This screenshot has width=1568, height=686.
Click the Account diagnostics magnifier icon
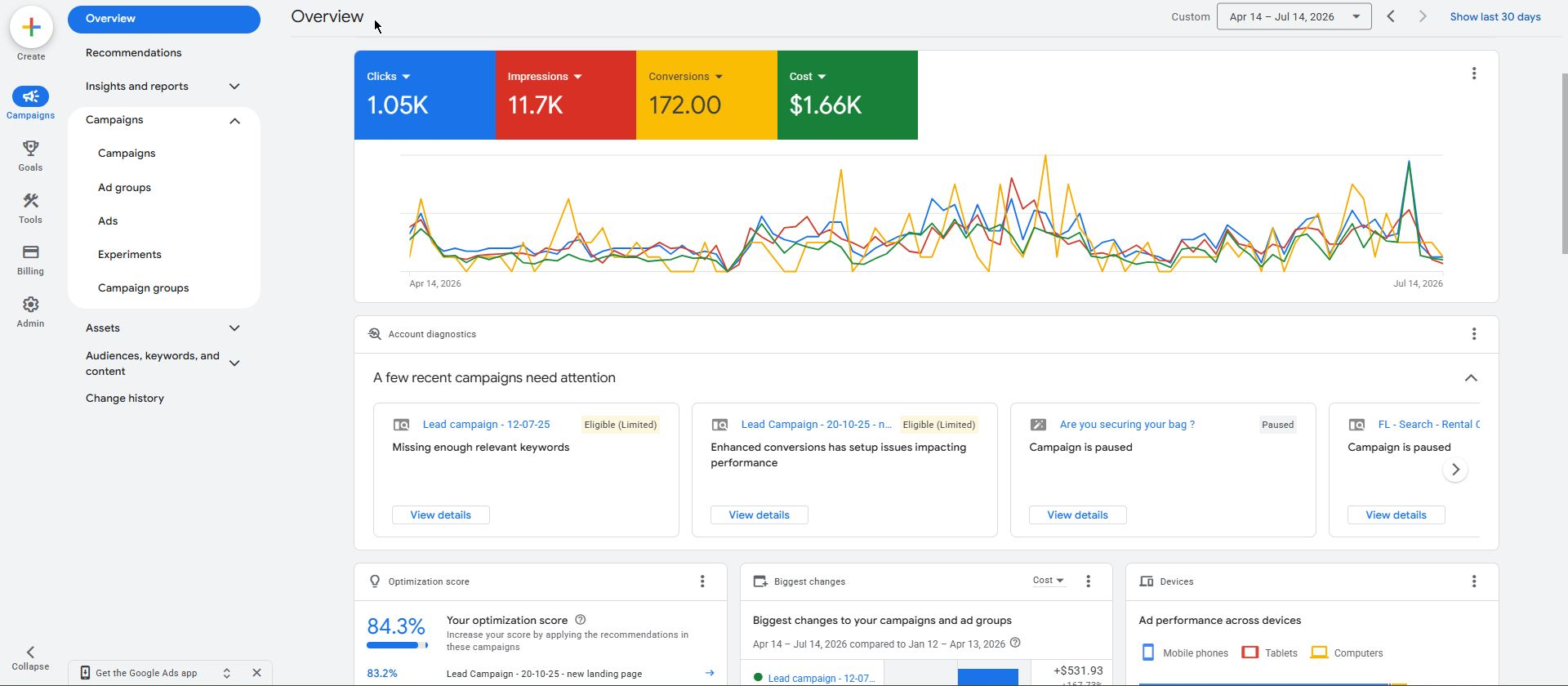[374, 334]
